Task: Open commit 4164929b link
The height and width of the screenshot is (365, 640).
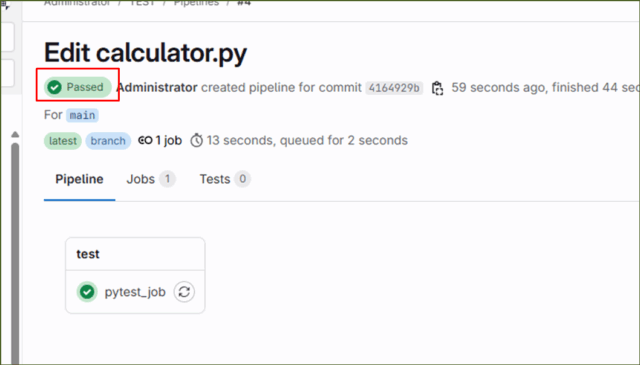Action: coord(394,88)
